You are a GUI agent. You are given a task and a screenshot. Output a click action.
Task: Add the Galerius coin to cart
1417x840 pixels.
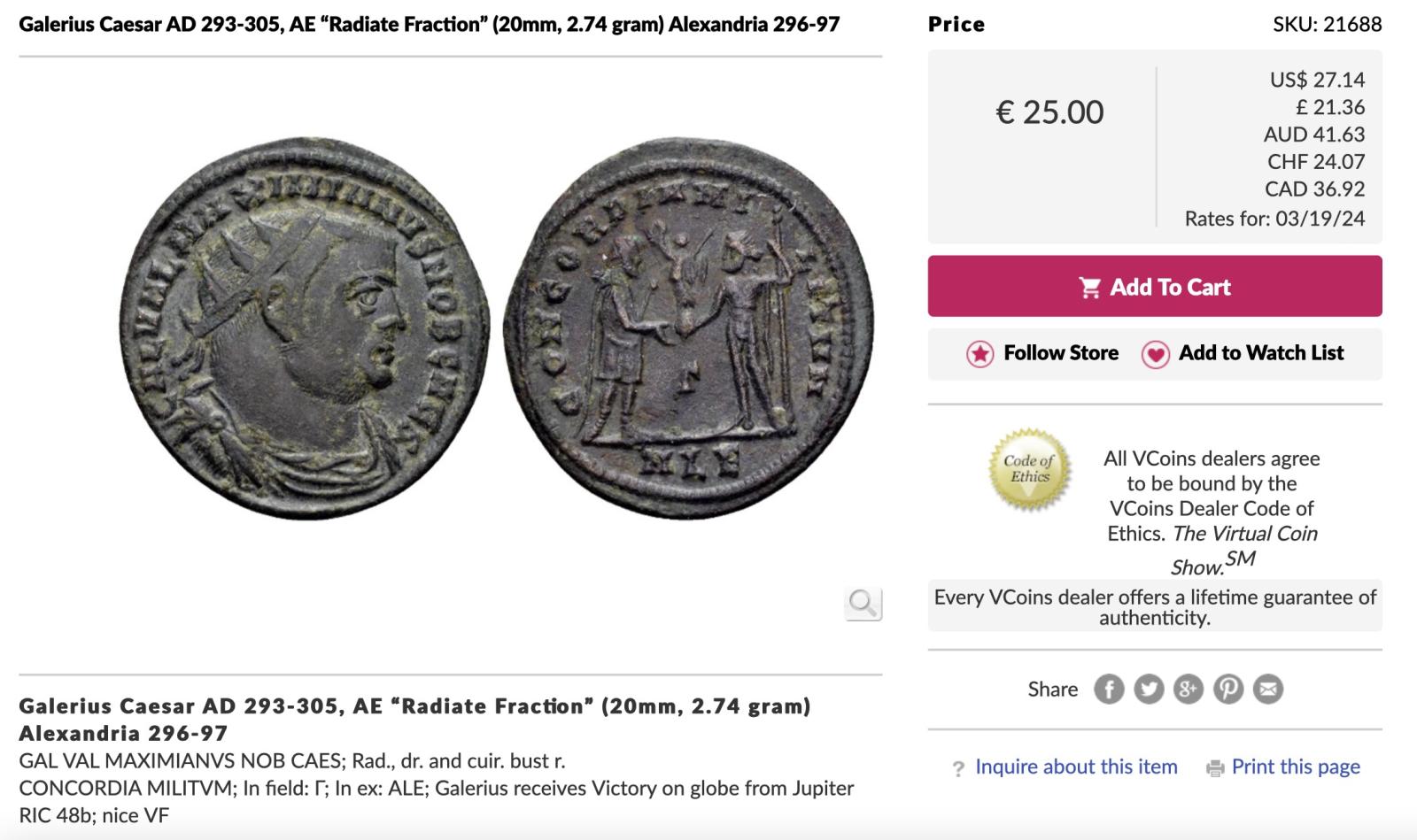click(x=1155, y=286)
